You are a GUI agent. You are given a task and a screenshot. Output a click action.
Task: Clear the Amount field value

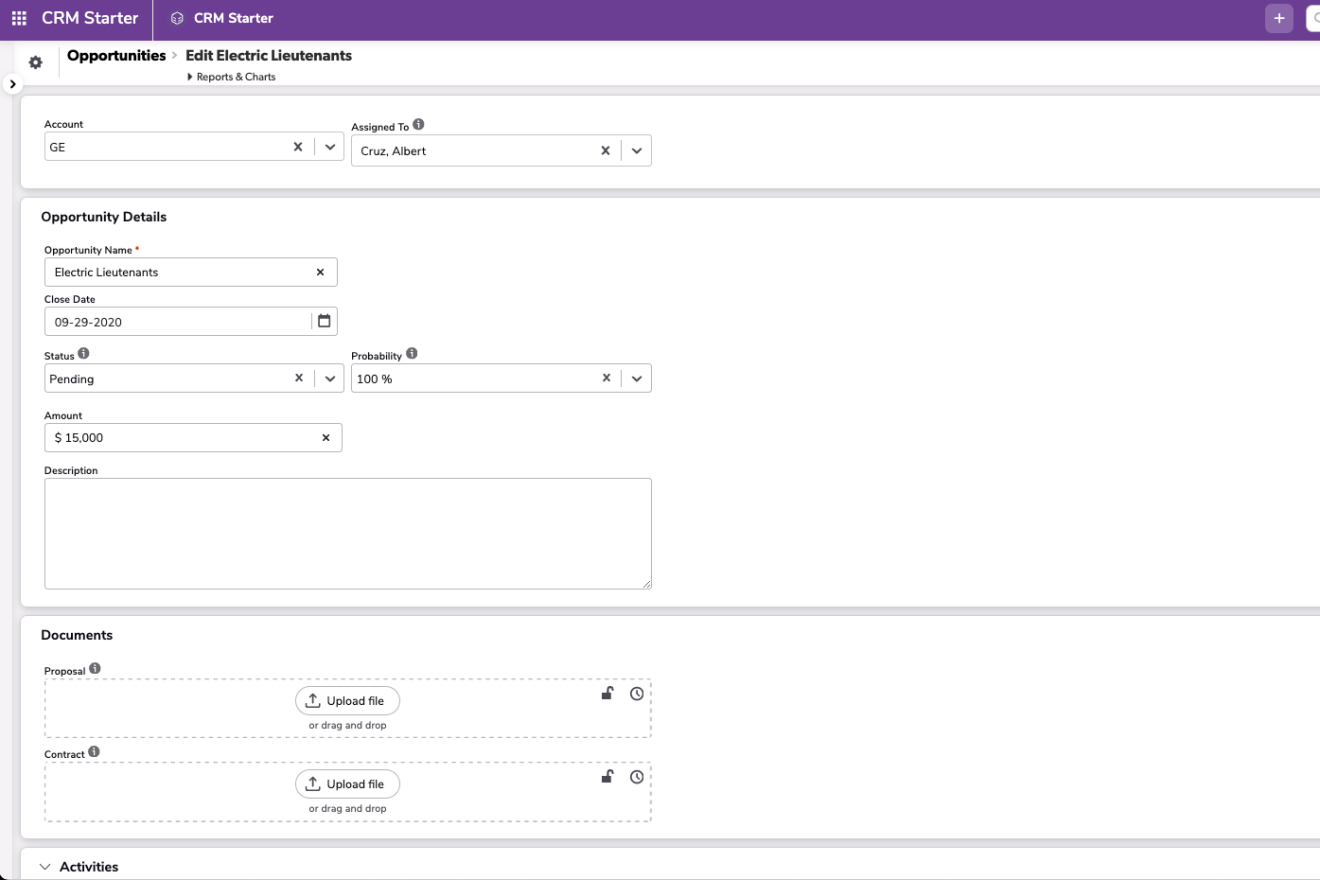[x=325, y=438]
